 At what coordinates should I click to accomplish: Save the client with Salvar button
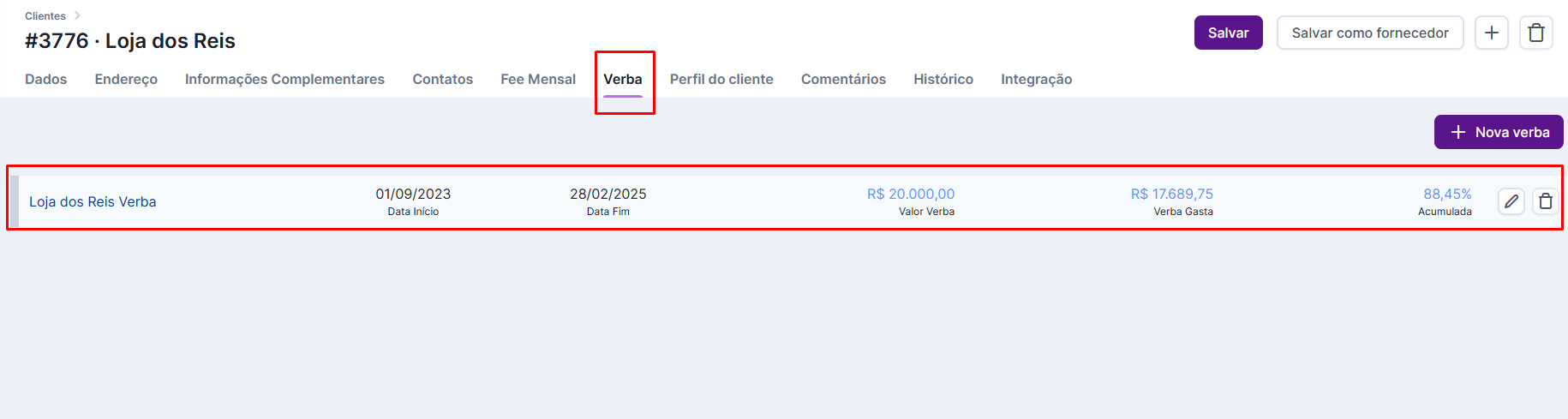point(1229,33)
